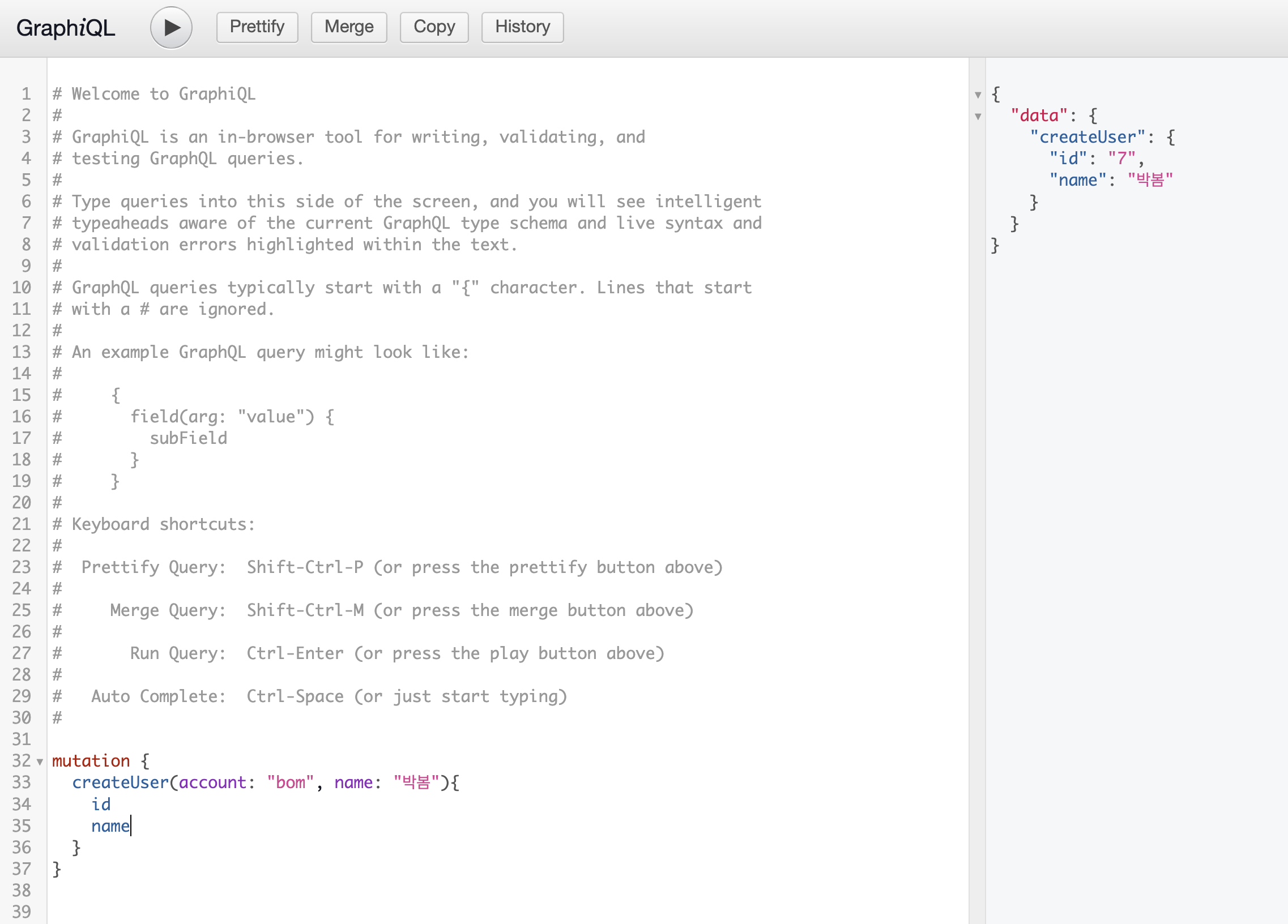The width and height of the screenshot is (1288, 924).
Task: Click the "7" id value in the result
Action: click(1121, 159)
